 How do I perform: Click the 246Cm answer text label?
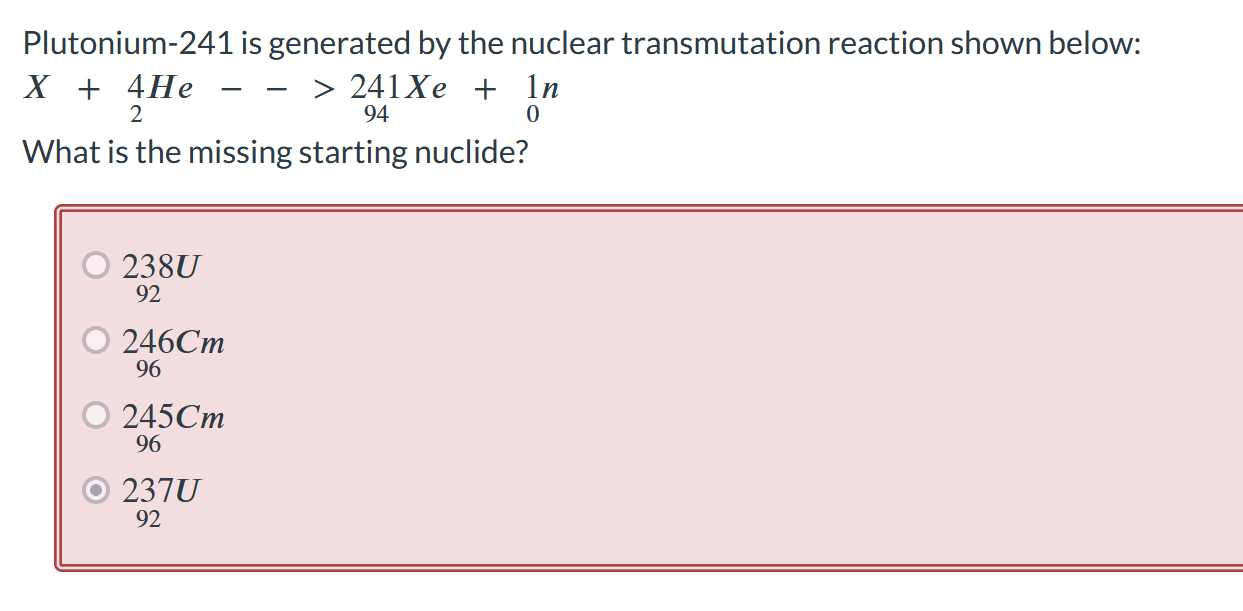tap(173, 342)
